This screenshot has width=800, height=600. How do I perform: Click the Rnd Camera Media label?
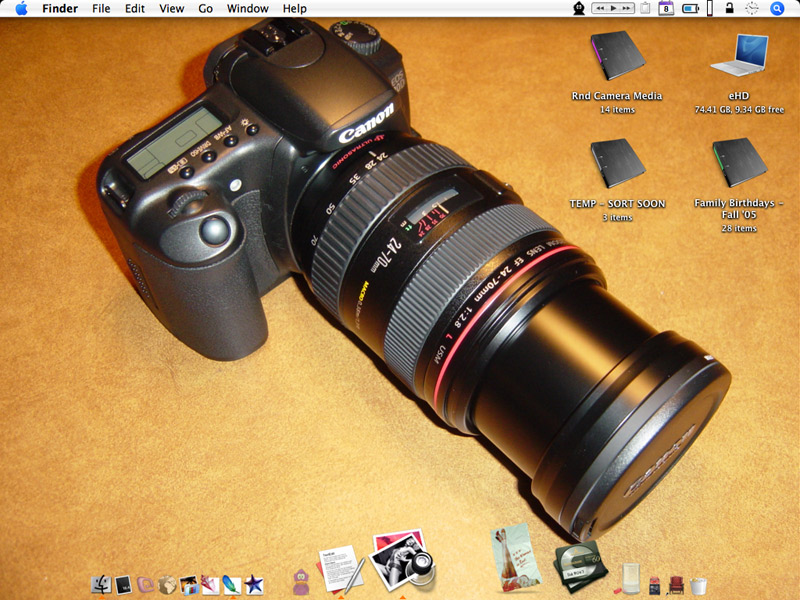coord(617,96)
